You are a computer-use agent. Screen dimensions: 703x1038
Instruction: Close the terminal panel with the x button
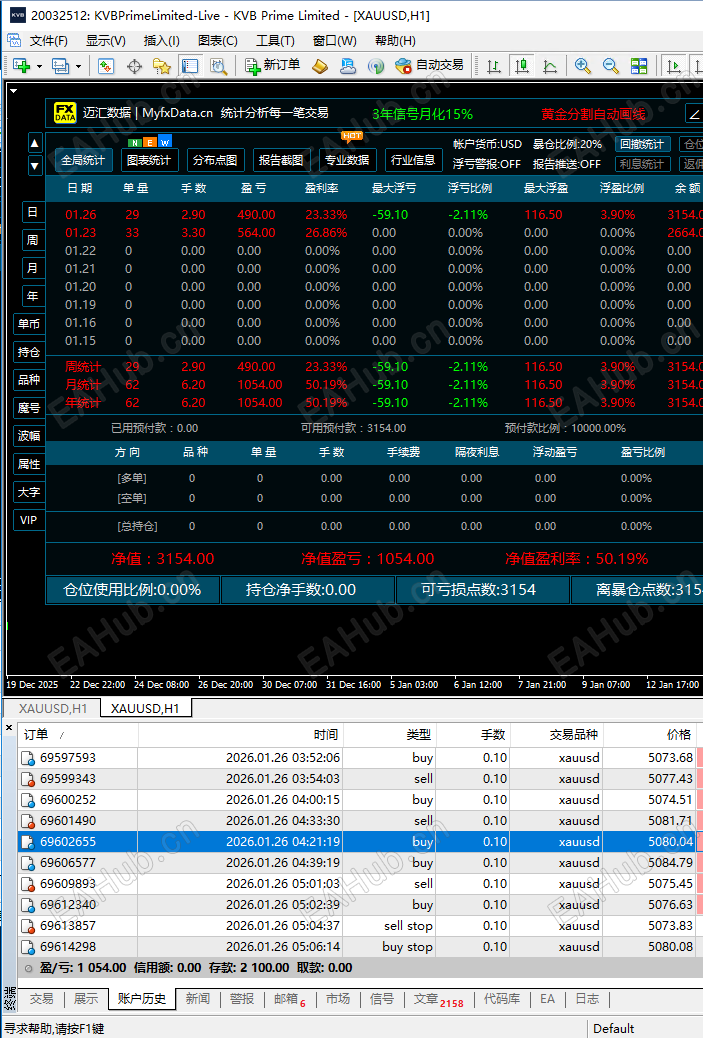(9, 728)
